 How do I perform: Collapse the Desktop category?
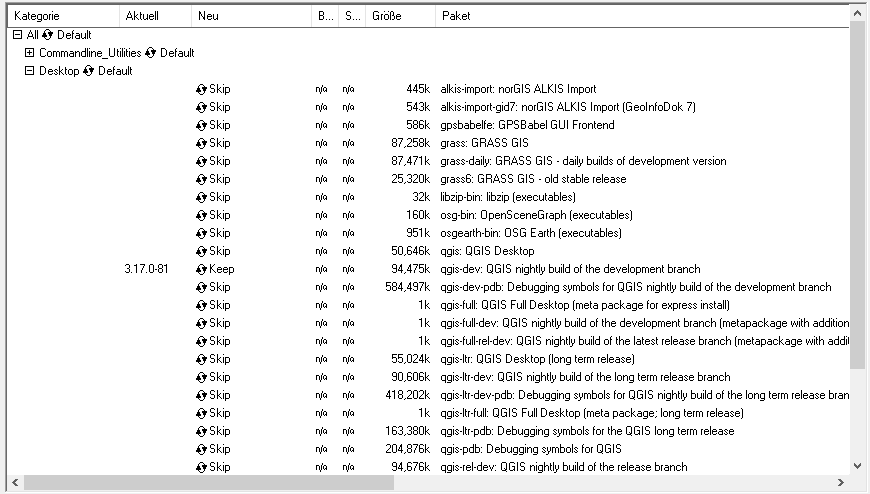29,70
